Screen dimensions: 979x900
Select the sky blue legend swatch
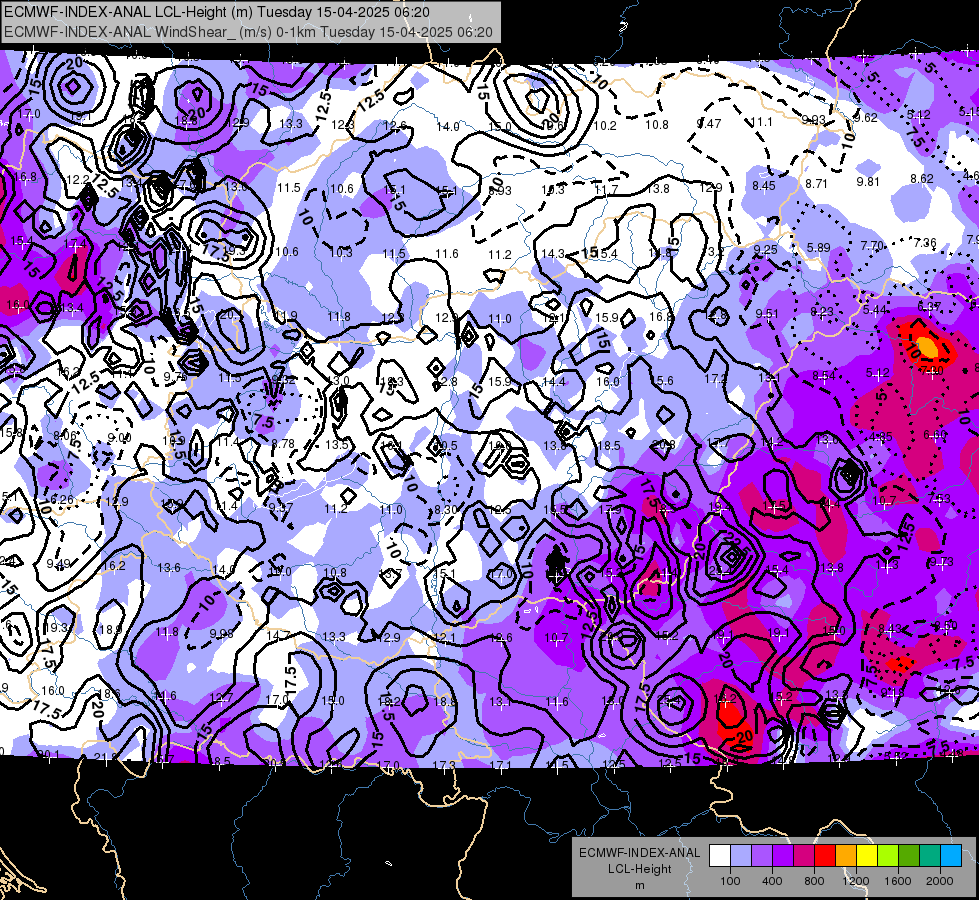(951, 856)
